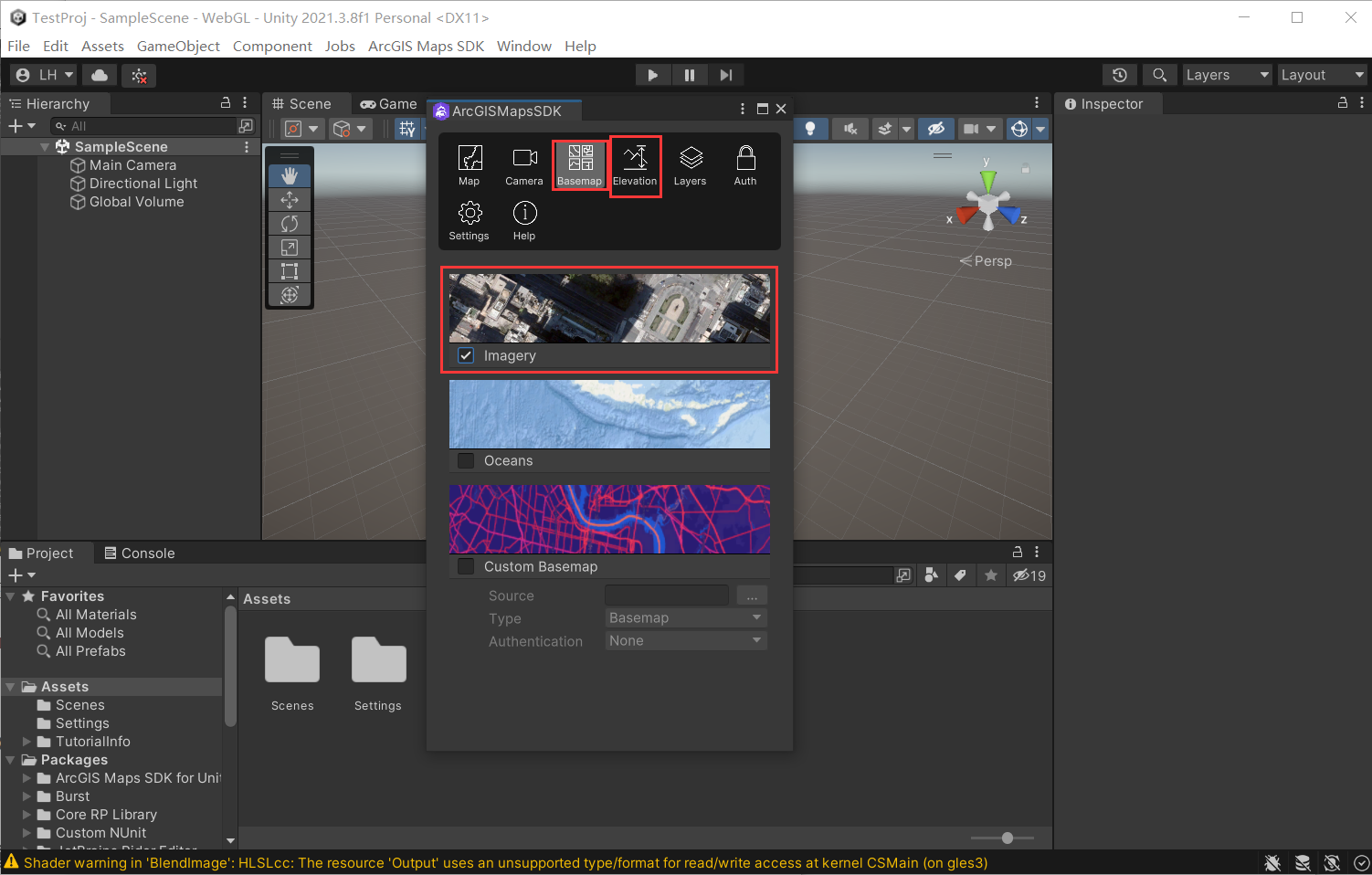Select the Rotate tool in Scene
Image resolution: width=1372 pixels, height=875 pixels.
point(290,224)
